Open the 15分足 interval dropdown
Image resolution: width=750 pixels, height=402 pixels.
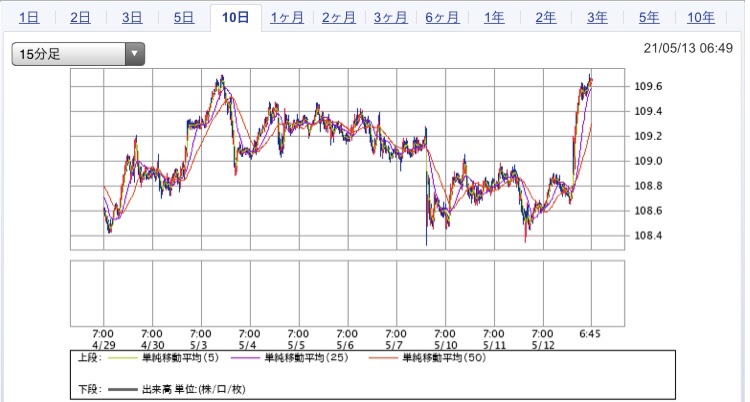pos(78,54)
